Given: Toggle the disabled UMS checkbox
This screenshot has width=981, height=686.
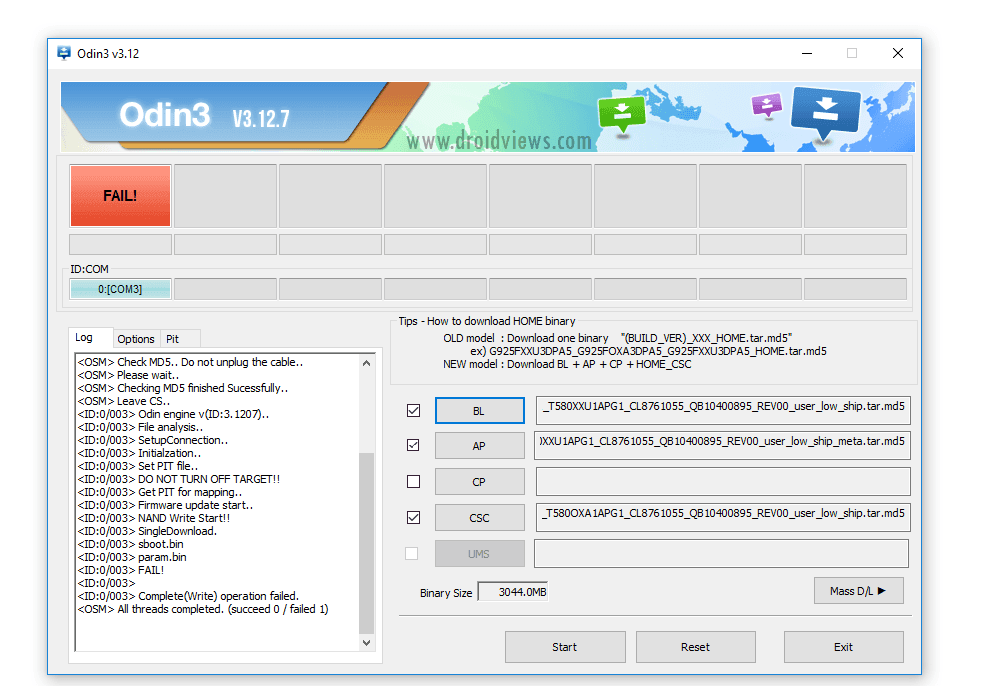Looking at the screenshot, I should pyautogui.click(x=412, y=553).
